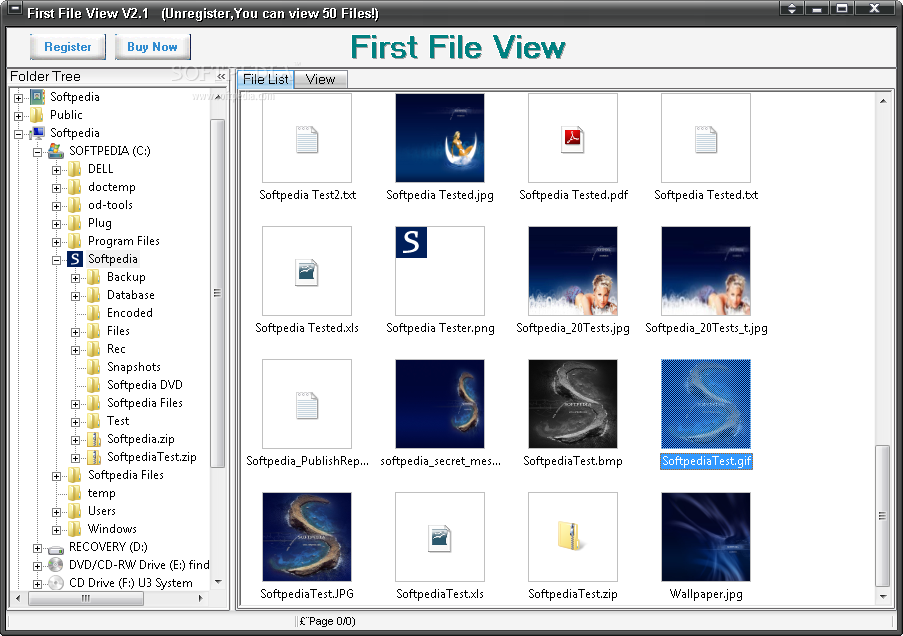Click the DVD/CD-RW Drive (E:) disc icon
The width and height of the screenshot is (903, 636).
[x=56, y=565]
